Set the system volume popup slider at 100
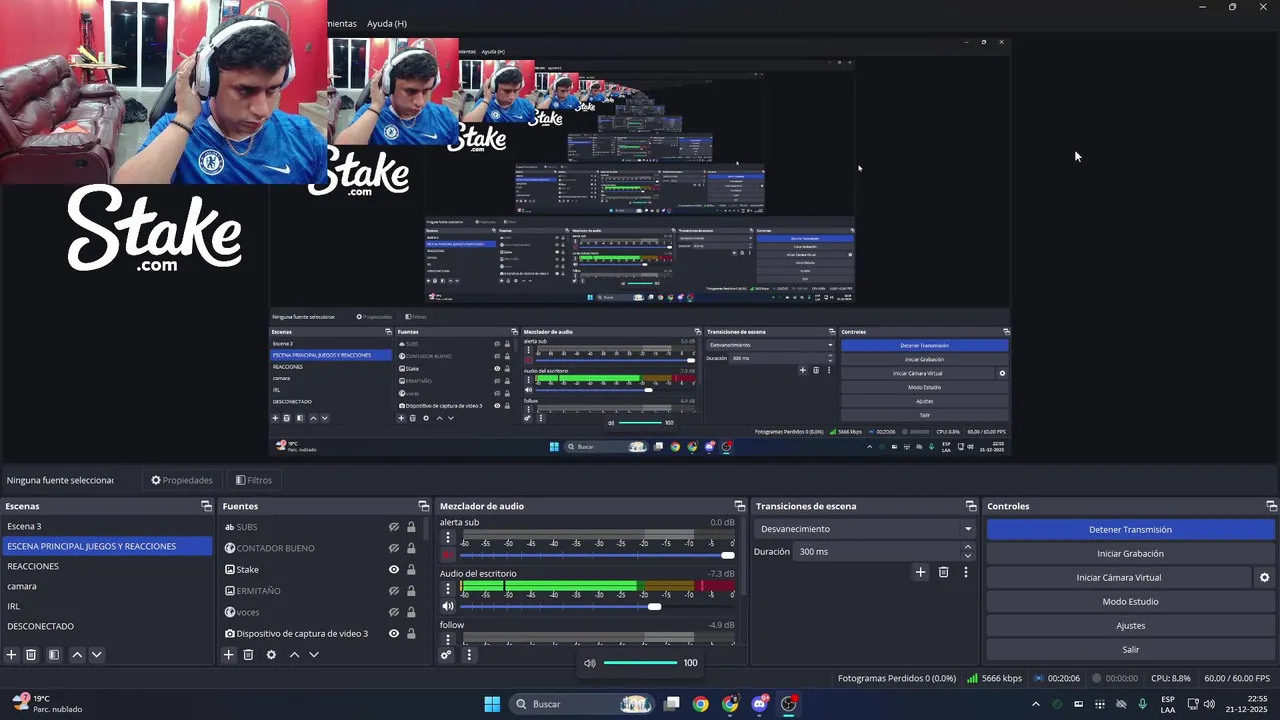Viewport: 1280px width, 720px height. [641, 662]
